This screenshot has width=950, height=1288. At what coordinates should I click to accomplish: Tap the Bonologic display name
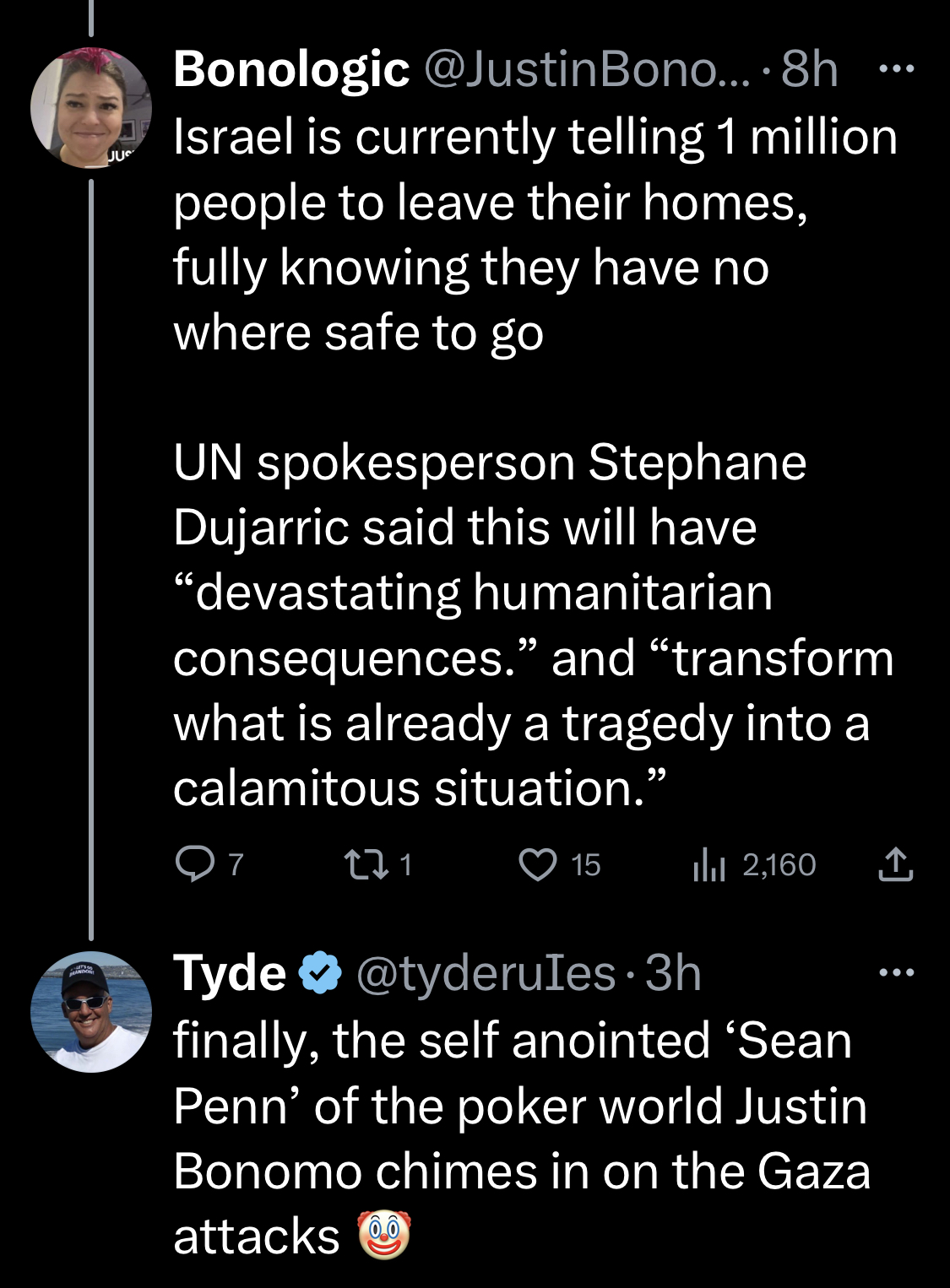point(291,69)
